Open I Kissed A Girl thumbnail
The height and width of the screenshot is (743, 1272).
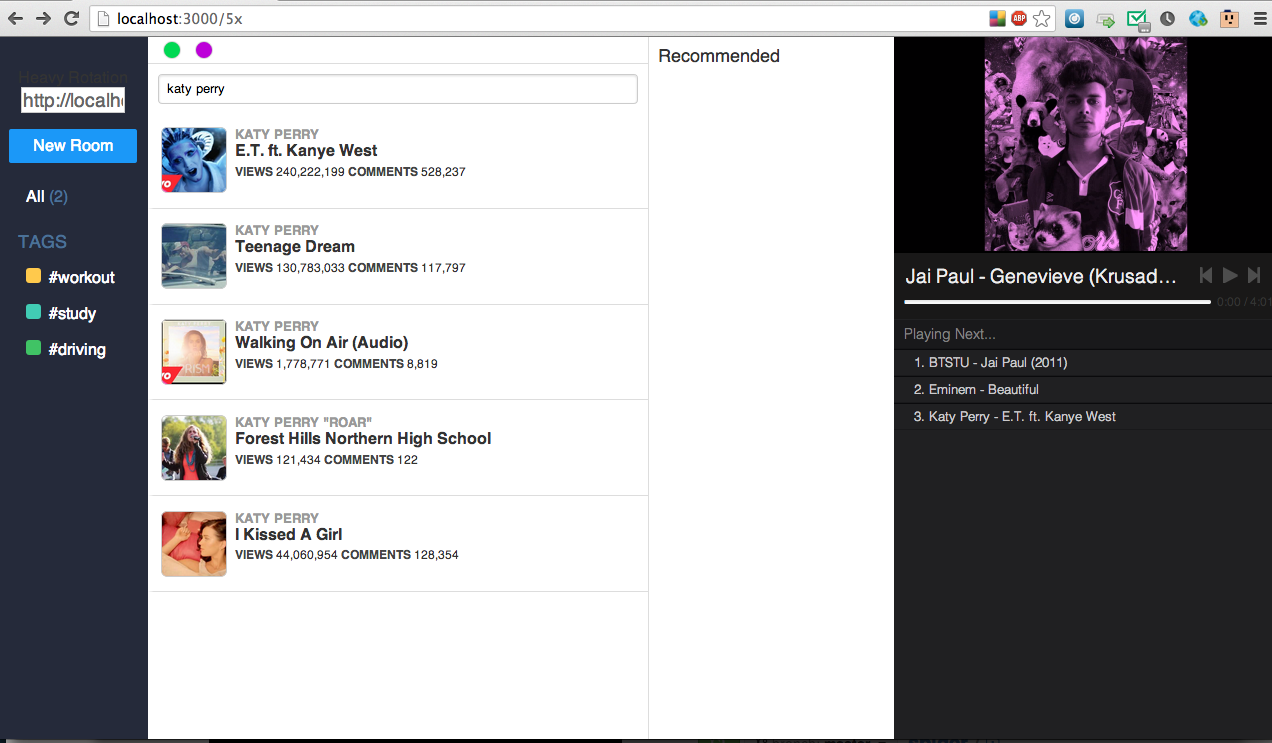[194, 544]
